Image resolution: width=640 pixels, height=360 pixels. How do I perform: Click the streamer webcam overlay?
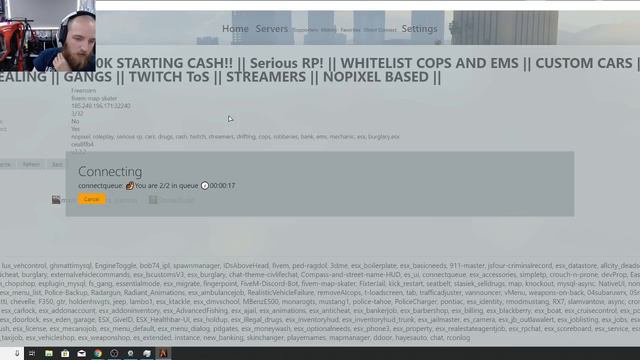pos(48,36)
